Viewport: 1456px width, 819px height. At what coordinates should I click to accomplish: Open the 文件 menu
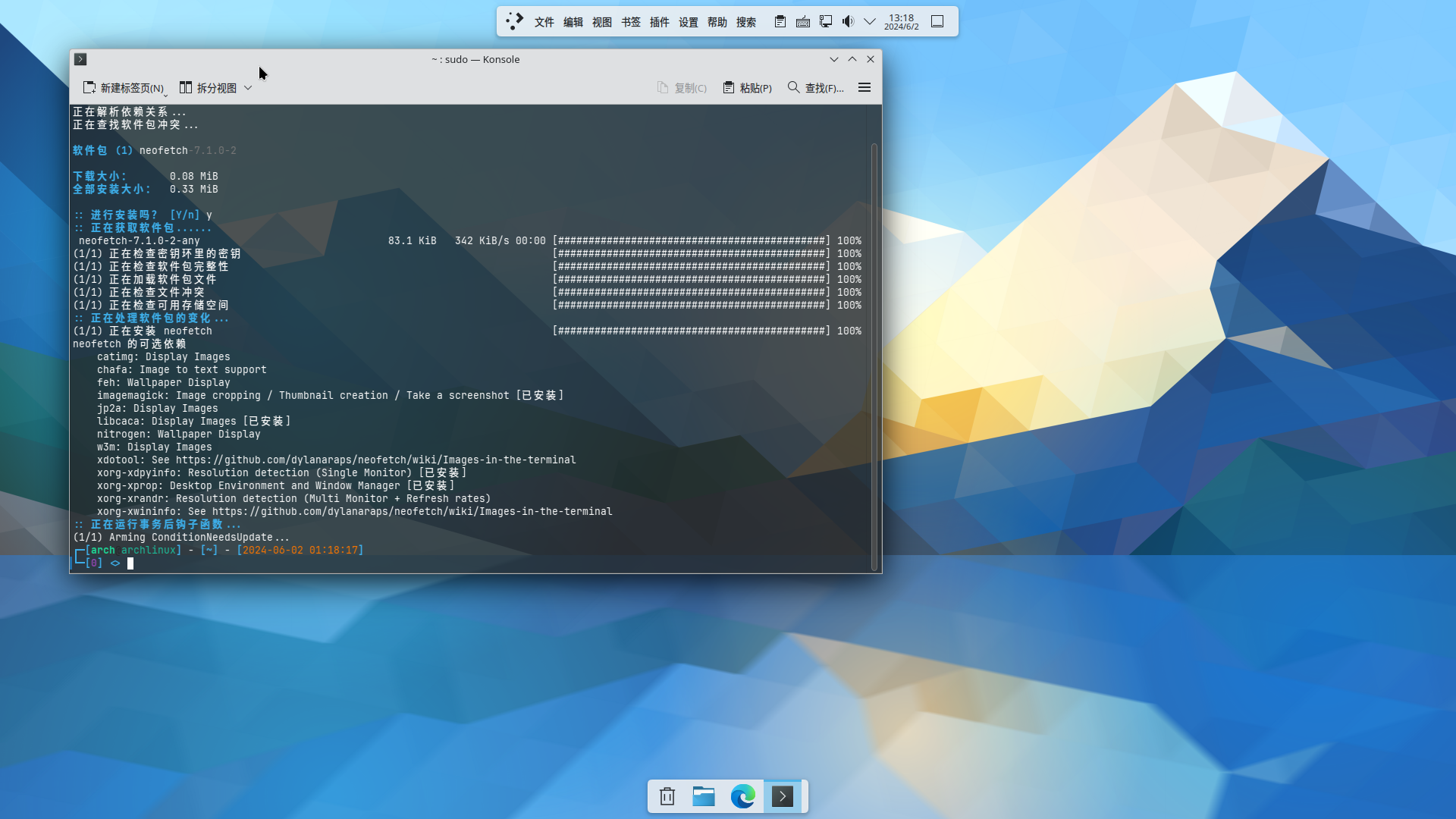coord(544,22)
